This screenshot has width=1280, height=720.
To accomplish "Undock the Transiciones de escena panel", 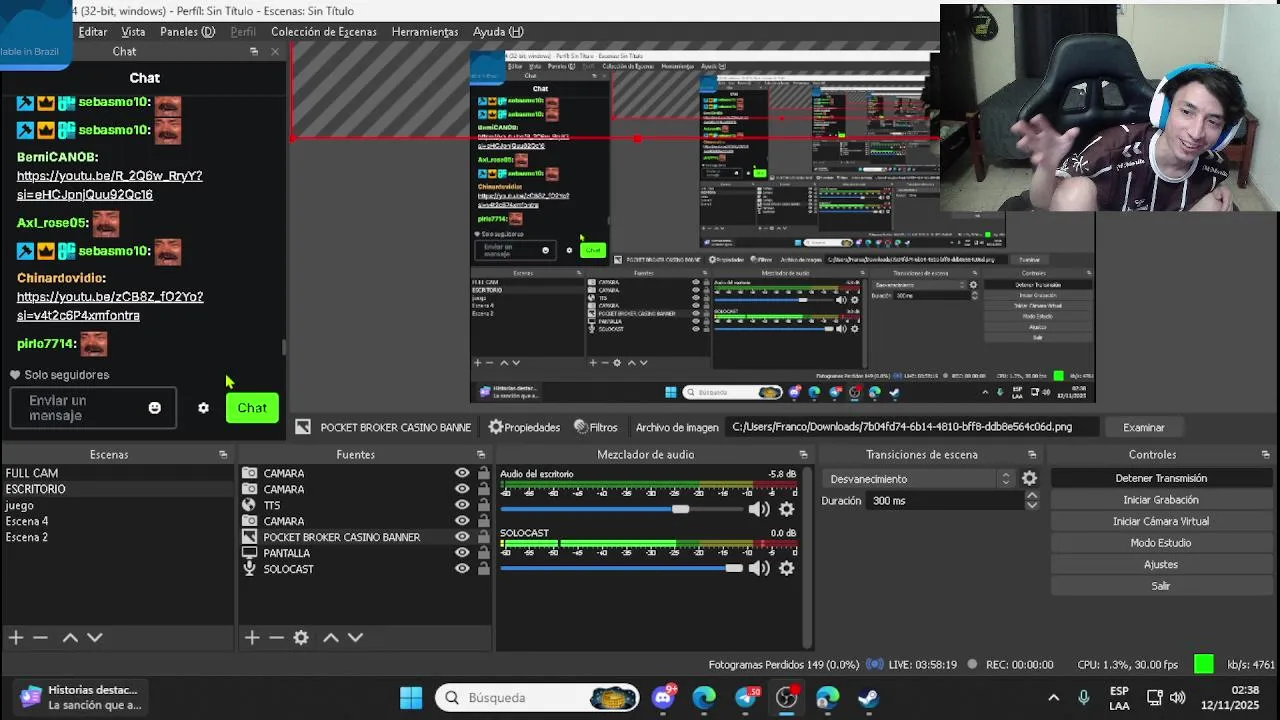I will (x=1032, y=454).
